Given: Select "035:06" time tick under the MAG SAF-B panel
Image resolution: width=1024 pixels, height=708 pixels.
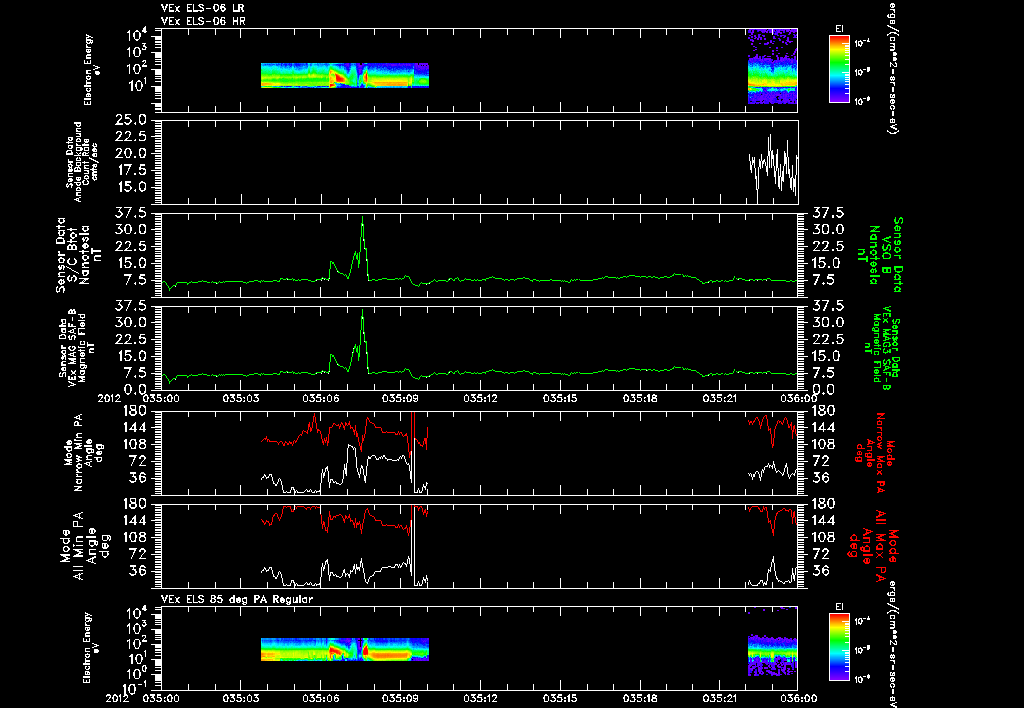Looking at the screenshot, I should [321, 398].
